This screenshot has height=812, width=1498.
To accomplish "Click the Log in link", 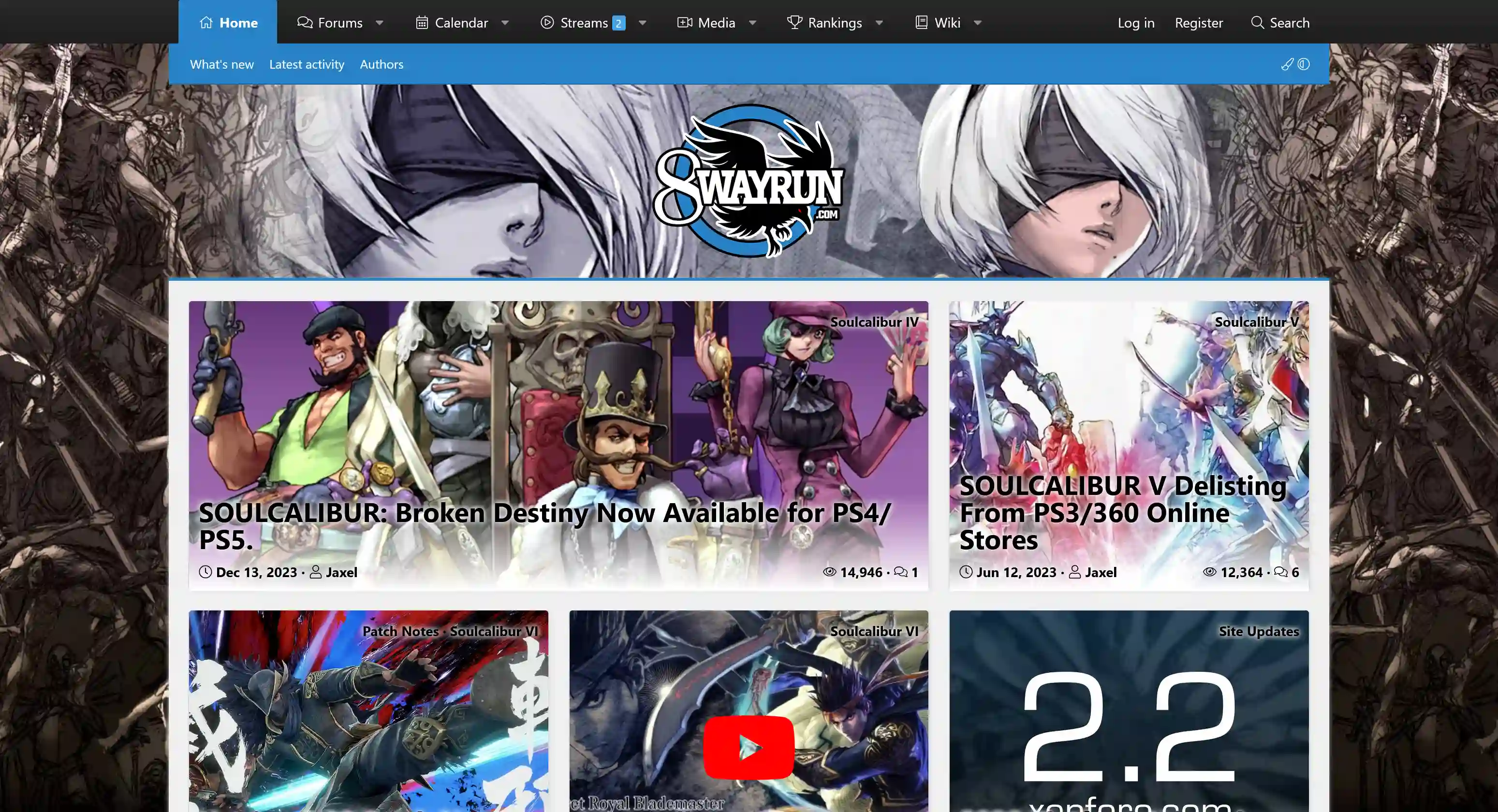I will click(1136, 22).
